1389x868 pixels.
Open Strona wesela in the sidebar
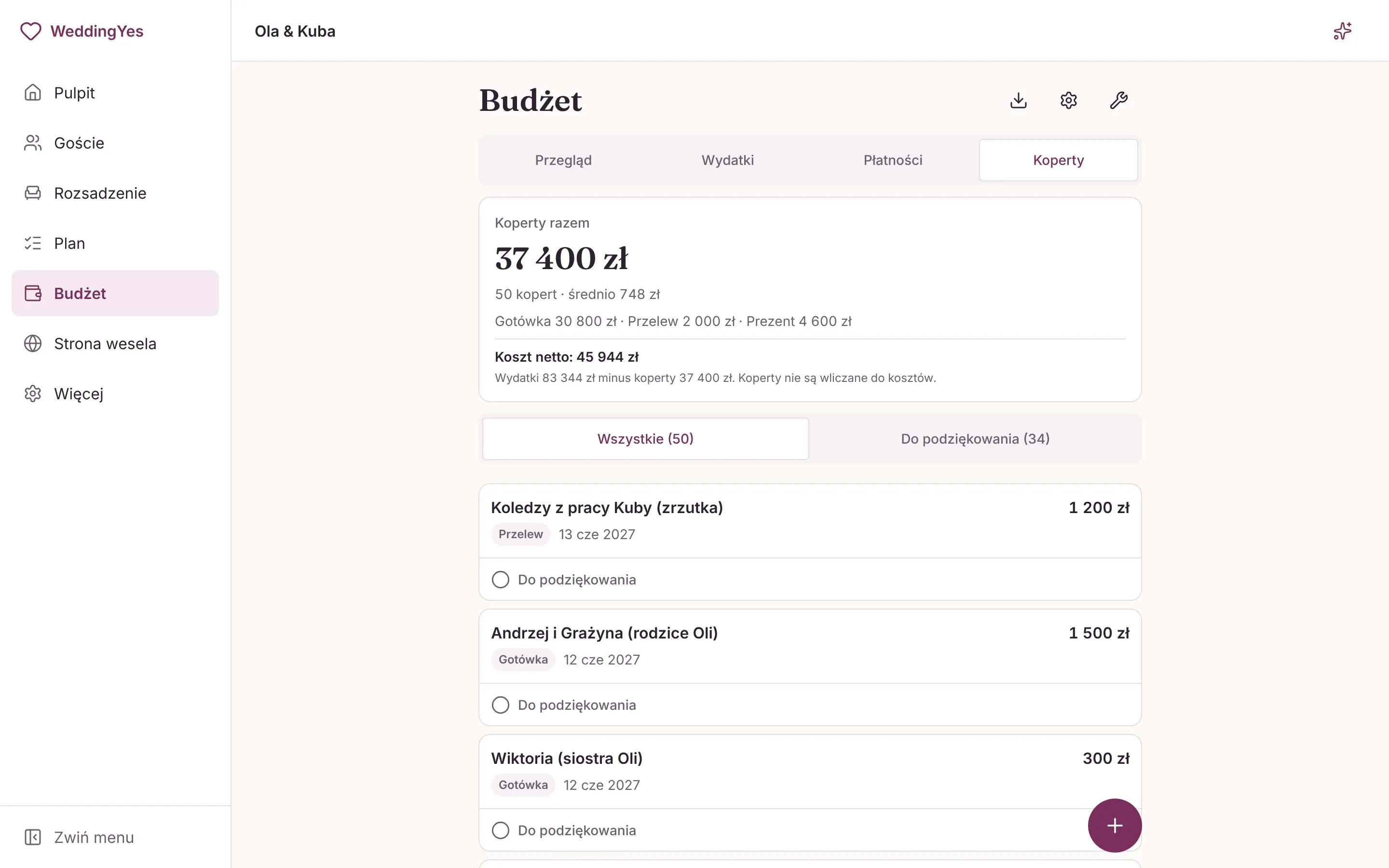click(115, 343)
